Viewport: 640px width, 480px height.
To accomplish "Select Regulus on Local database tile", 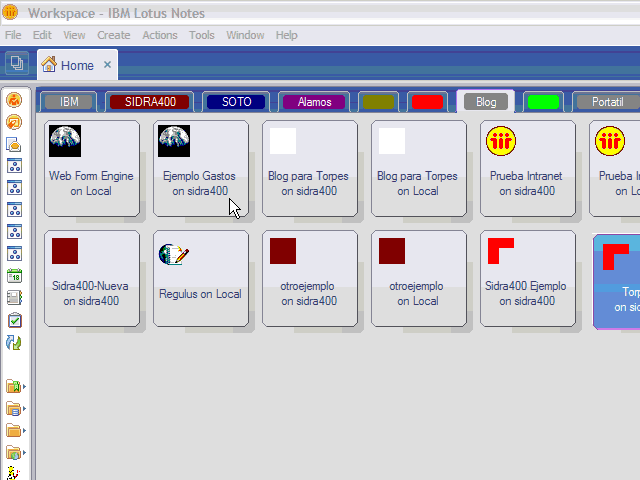I will coord(201,278).
